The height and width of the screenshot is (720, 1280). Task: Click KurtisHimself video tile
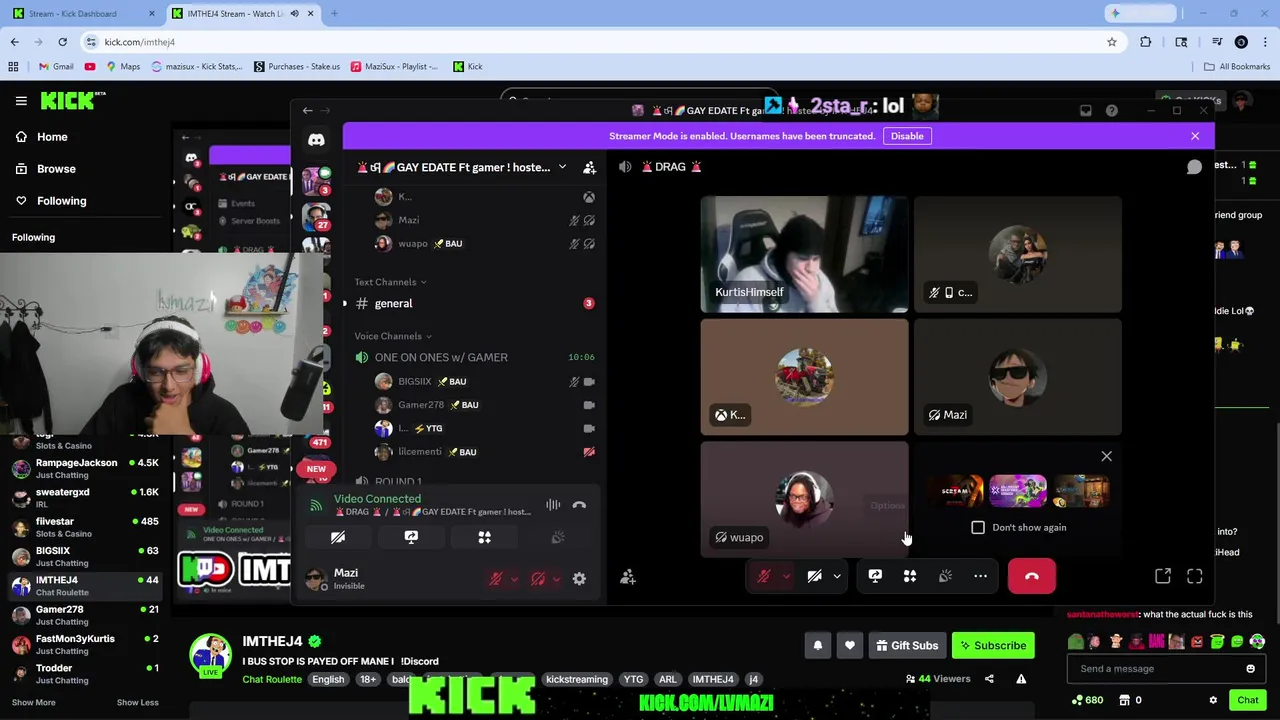tap(804, 254)
